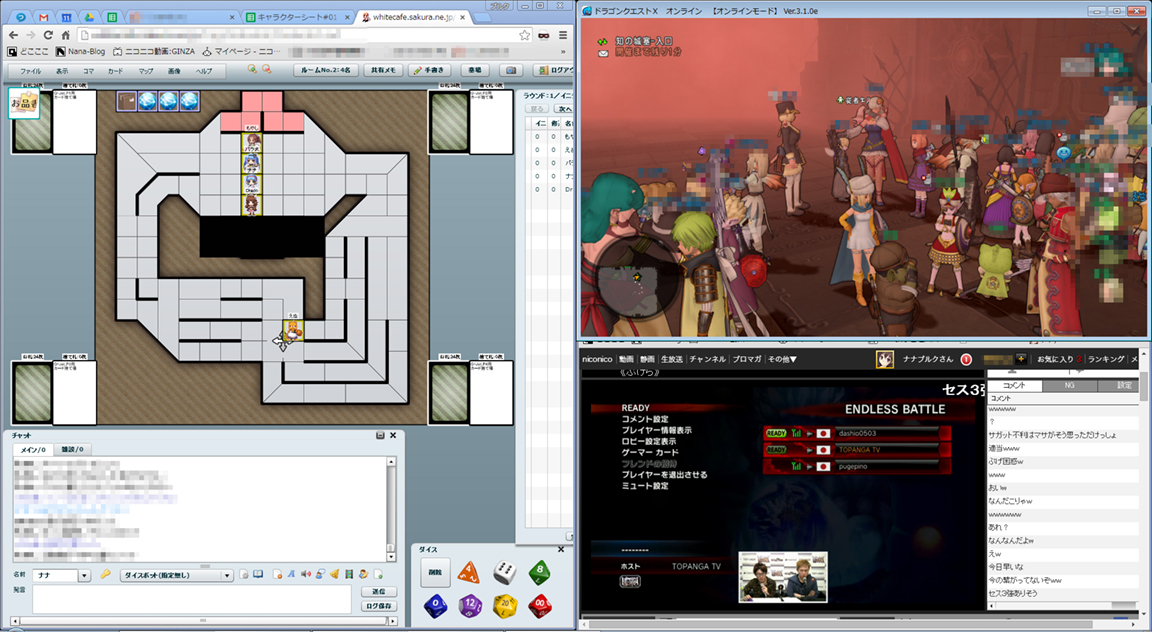Open the コマ menu
Image resolution: width=1152 pixels, height=632 pixels.
click(x=88, y=71)
